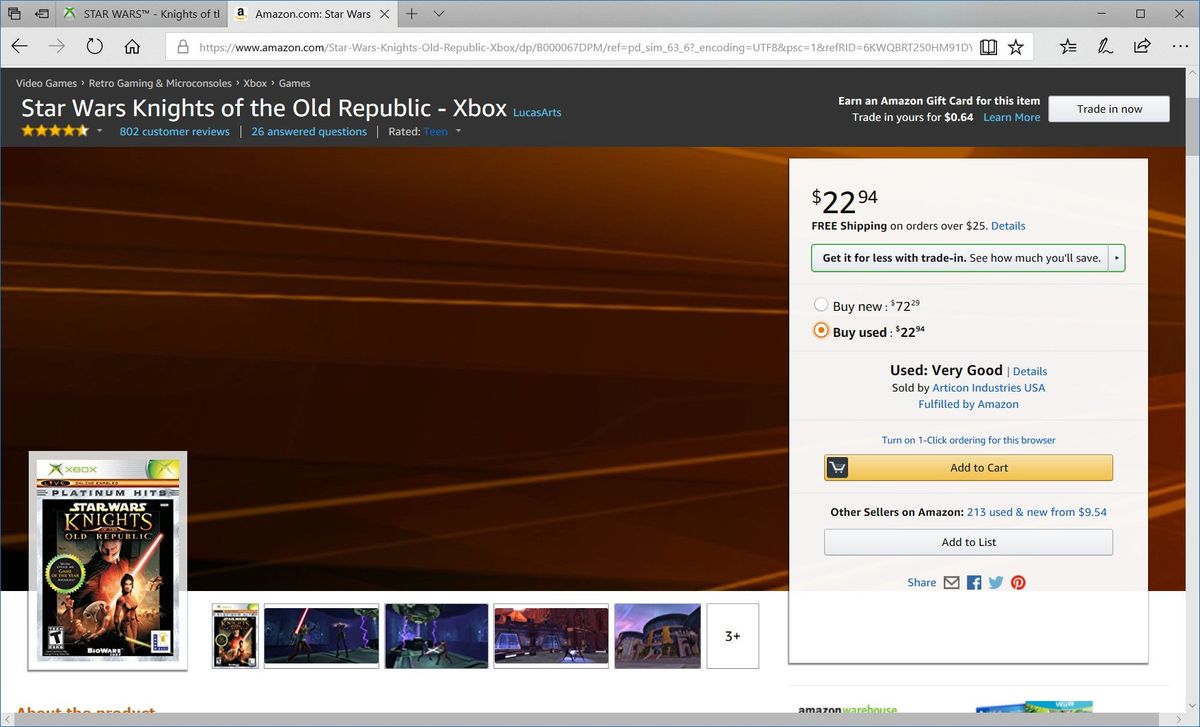Open the LucasArts brand link
1200x727 pixels.
(x=537, y=113)
